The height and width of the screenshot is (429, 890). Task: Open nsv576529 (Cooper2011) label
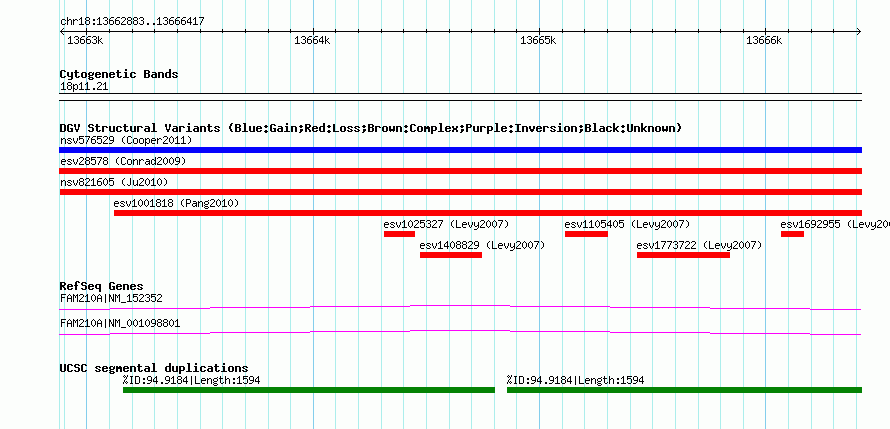[x=126, y=140]
